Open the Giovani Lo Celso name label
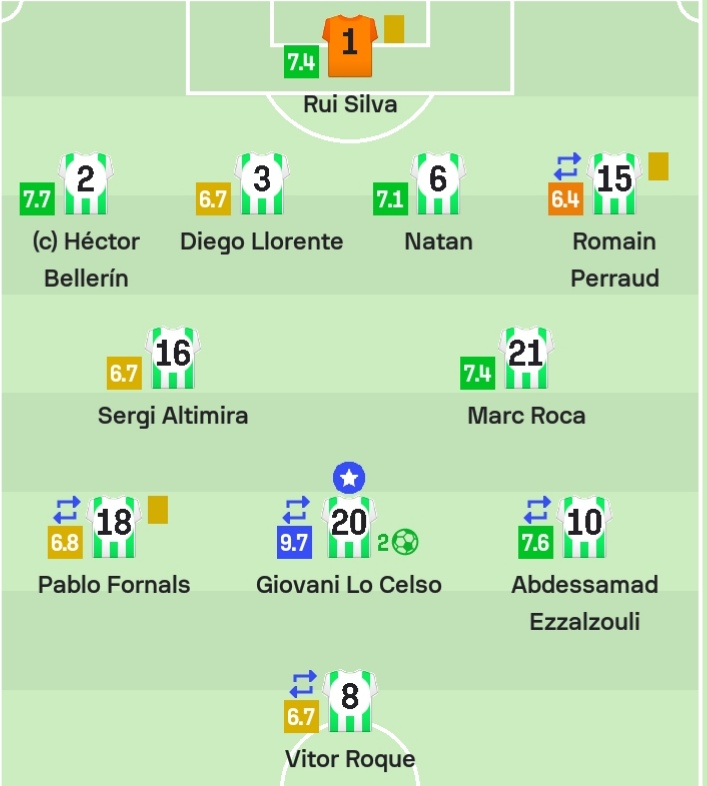Image resolution: width=707 pixels, height=786 pixels. pos(348,585)
